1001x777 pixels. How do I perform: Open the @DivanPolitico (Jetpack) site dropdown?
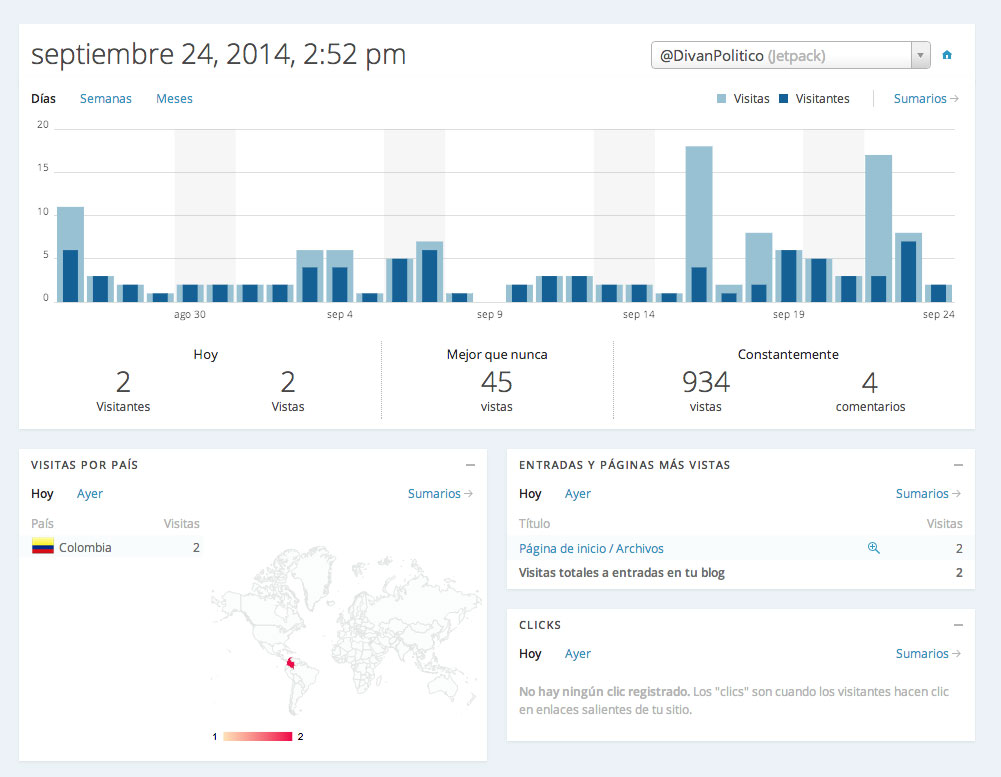790,56
